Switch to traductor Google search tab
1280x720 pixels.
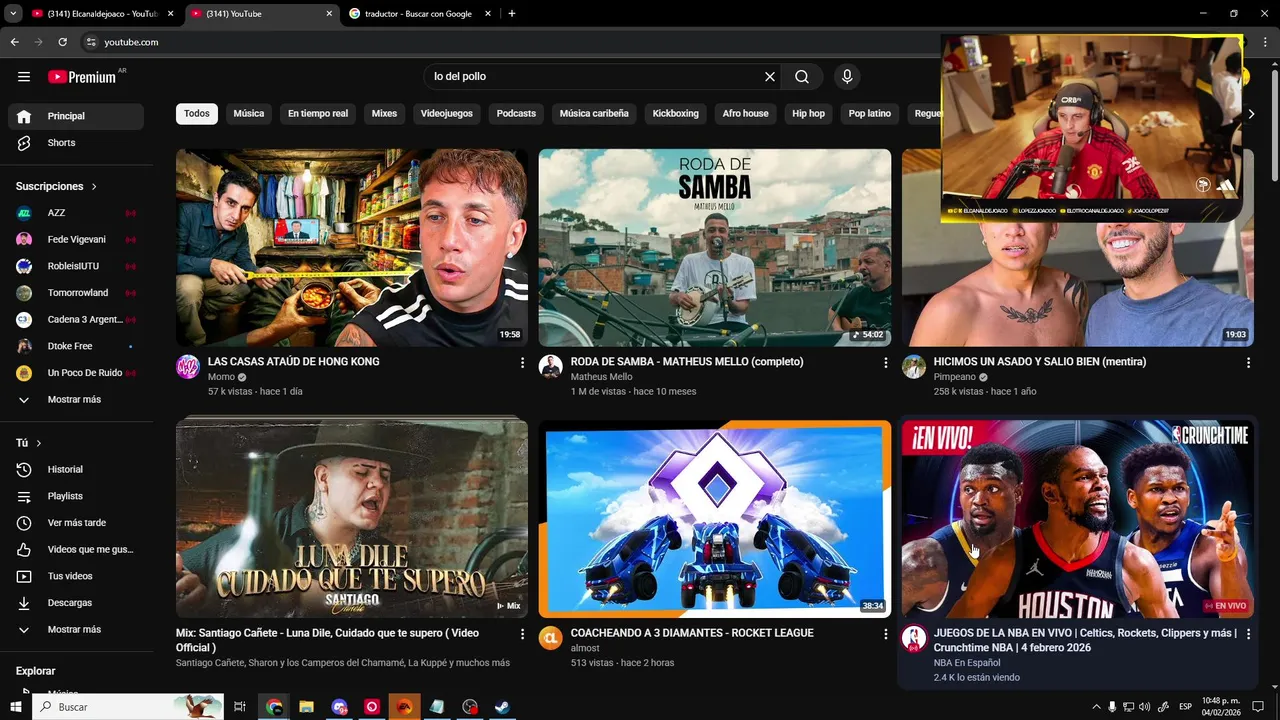pyautogui.click(x=418, y=14)
